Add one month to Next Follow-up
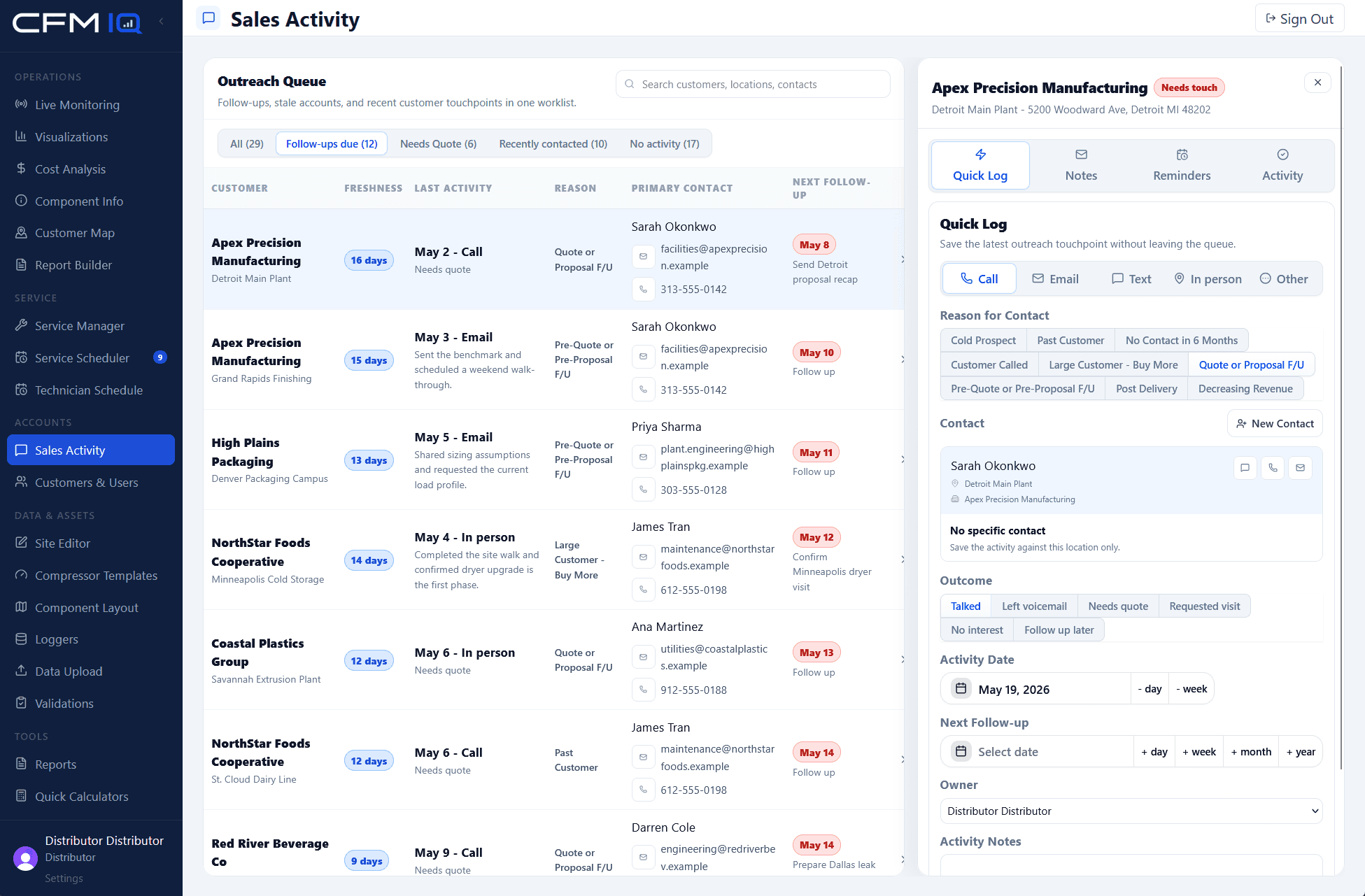Viewport: 1365px width, 896px height. pyautogui.click(x=1250, y=751)
